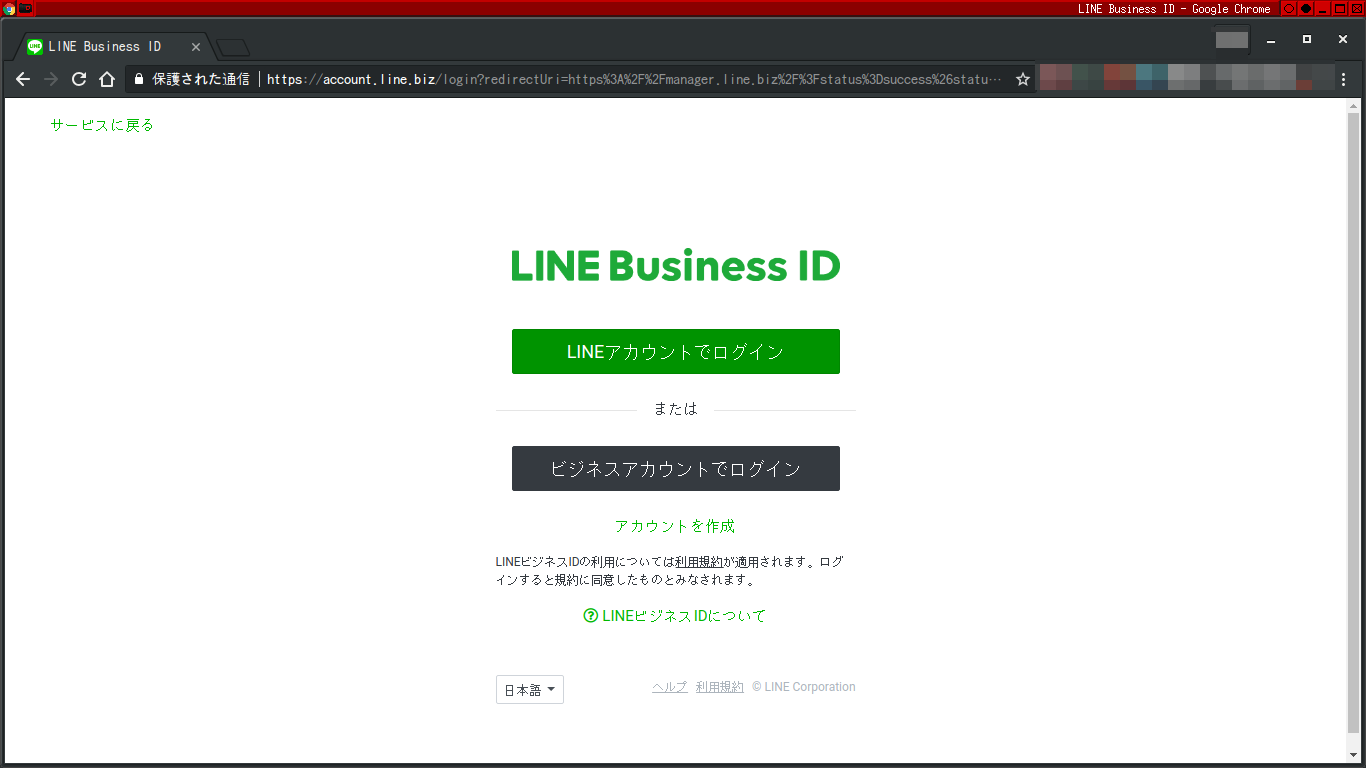Open the アカウントを作成 account creation link
This screenshot has height=768, width=1366.
pos(675,525)
